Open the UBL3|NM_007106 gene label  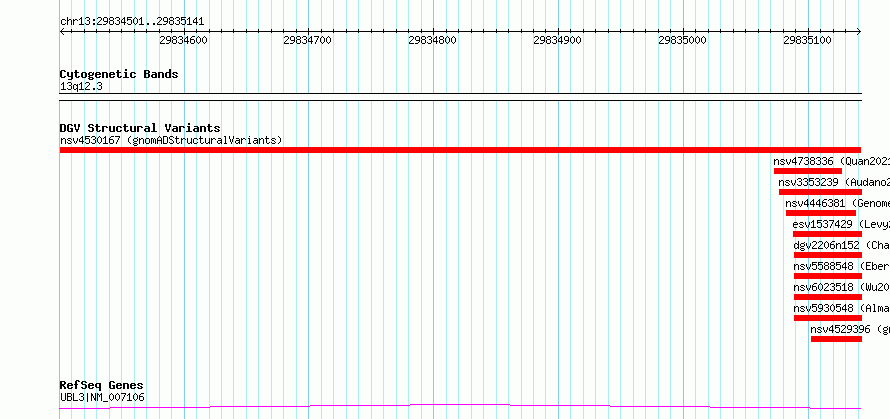pos(102,397)
